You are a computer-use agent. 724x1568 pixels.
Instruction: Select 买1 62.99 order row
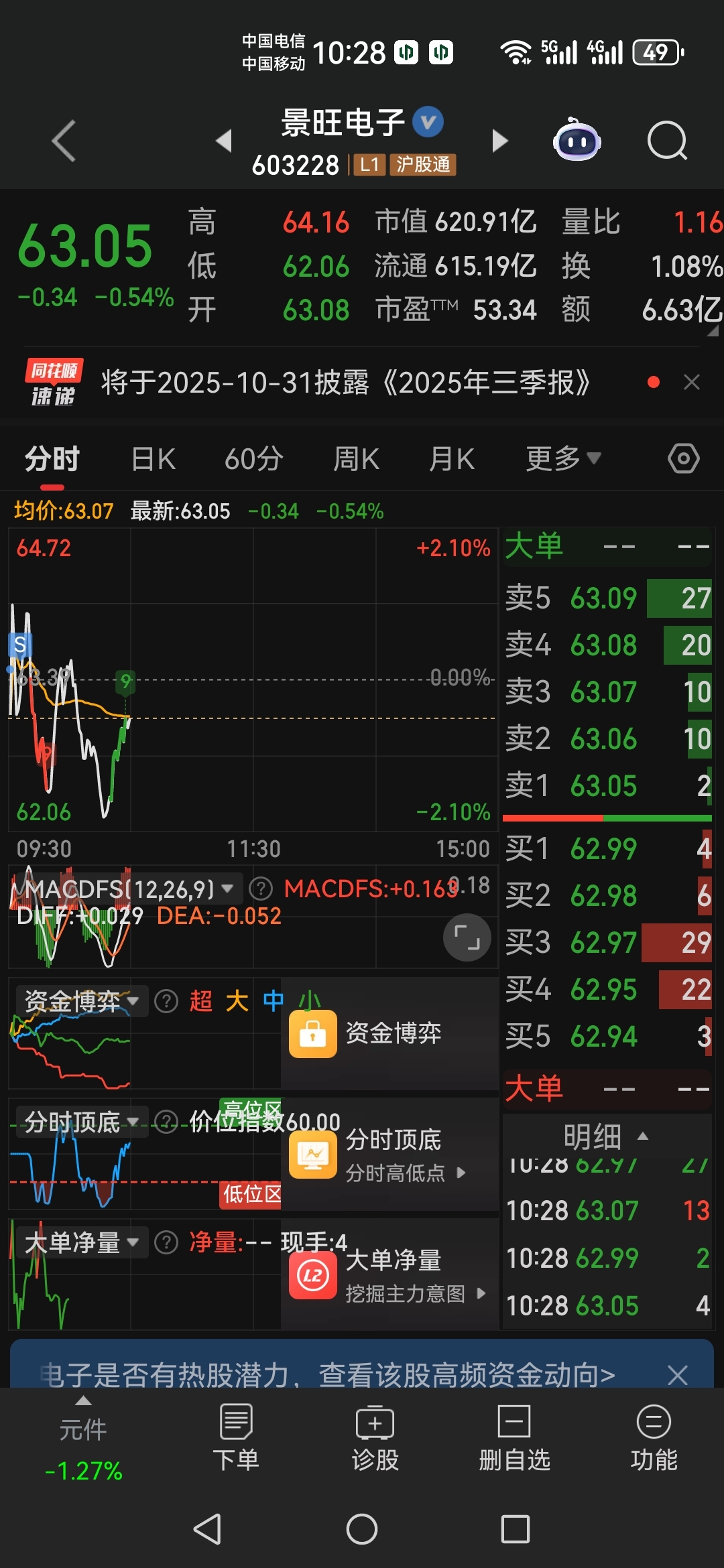coord(607,849)
